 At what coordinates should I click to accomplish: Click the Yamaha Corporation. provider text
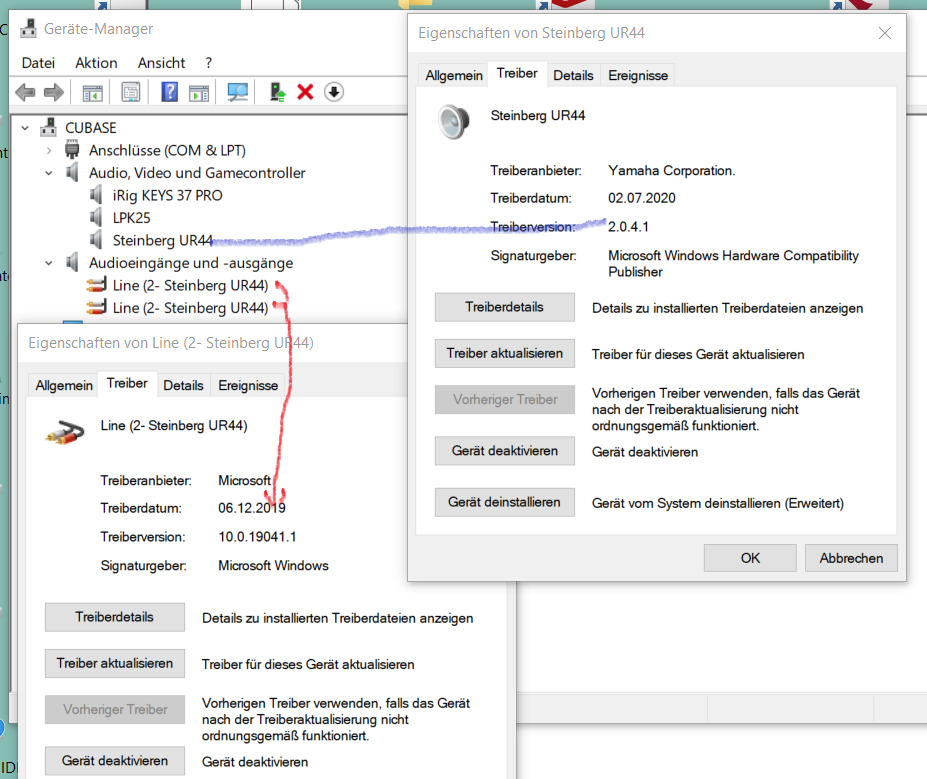(672, 171)
